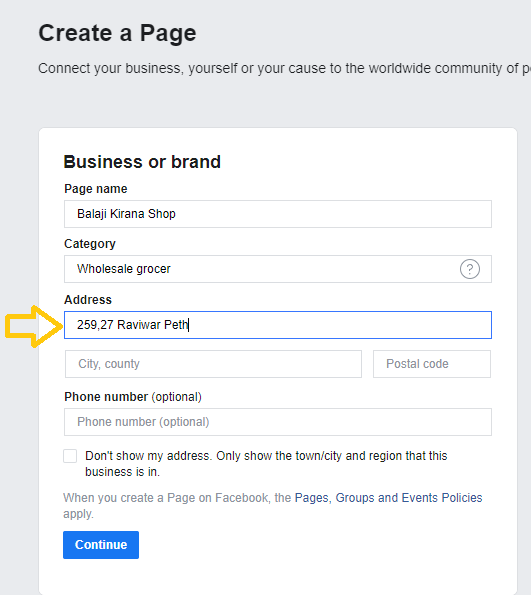The image size is (531, 595).
Task: Click the When you create a Page notice
Action: [x=273, y=506]
